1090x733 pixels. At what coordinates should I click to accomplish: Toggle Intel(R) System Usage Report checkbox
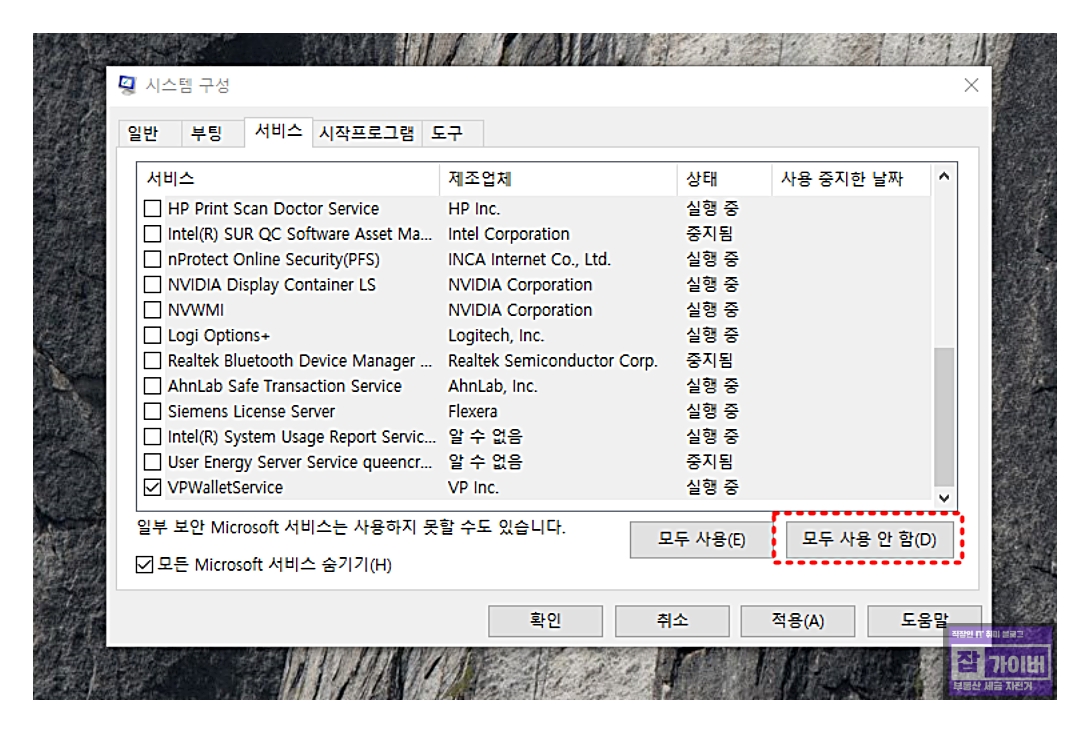click(x=152, y=437)
